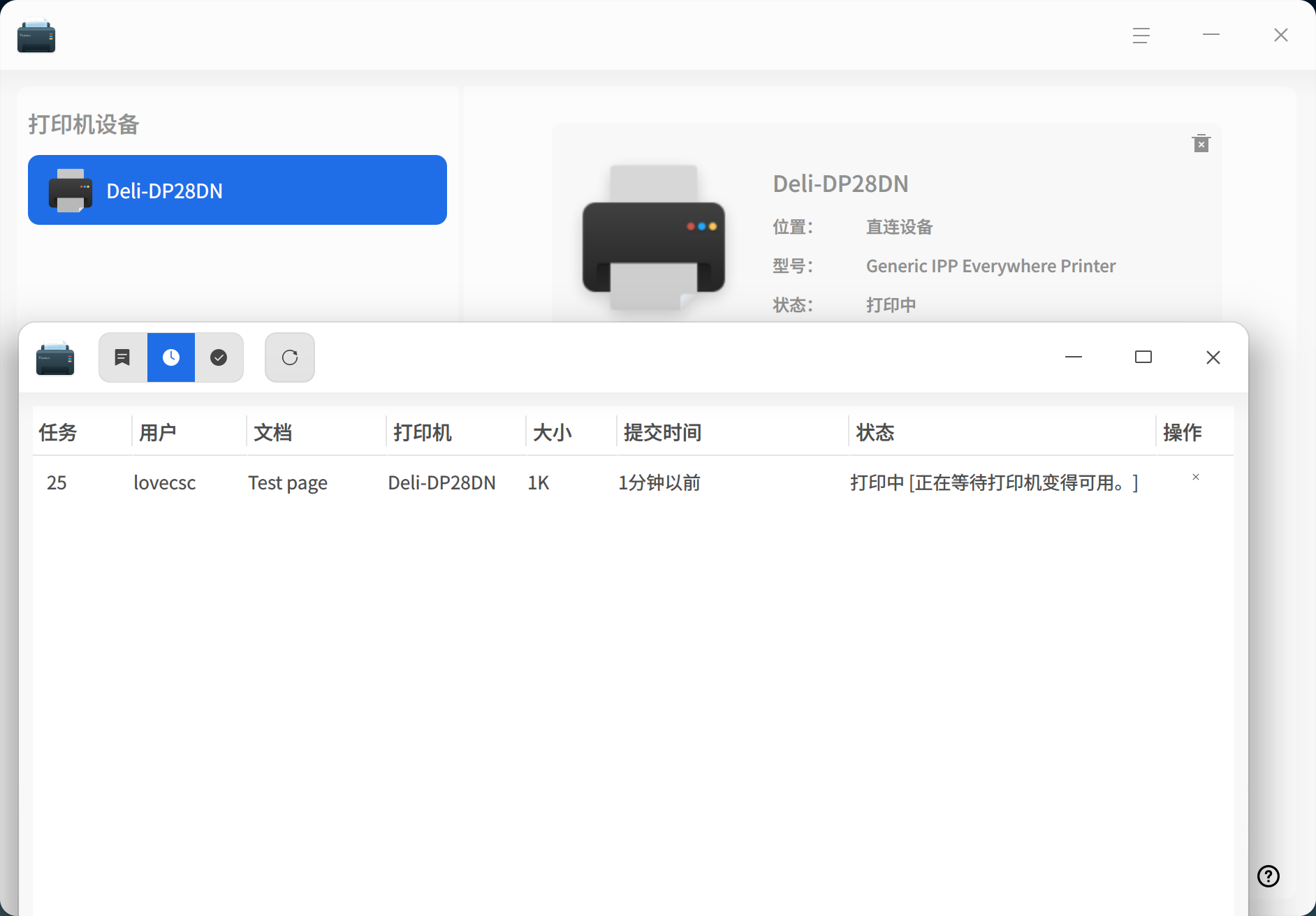The height and width of the screenshot is (916, 1316).
Task: Maximize the print job manager window
Action: pos(1143,357)
